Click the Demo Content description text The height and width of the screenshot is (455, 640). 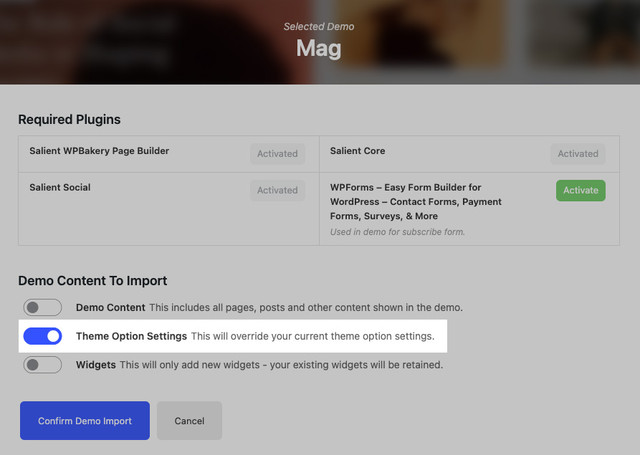tap(306, 307)
